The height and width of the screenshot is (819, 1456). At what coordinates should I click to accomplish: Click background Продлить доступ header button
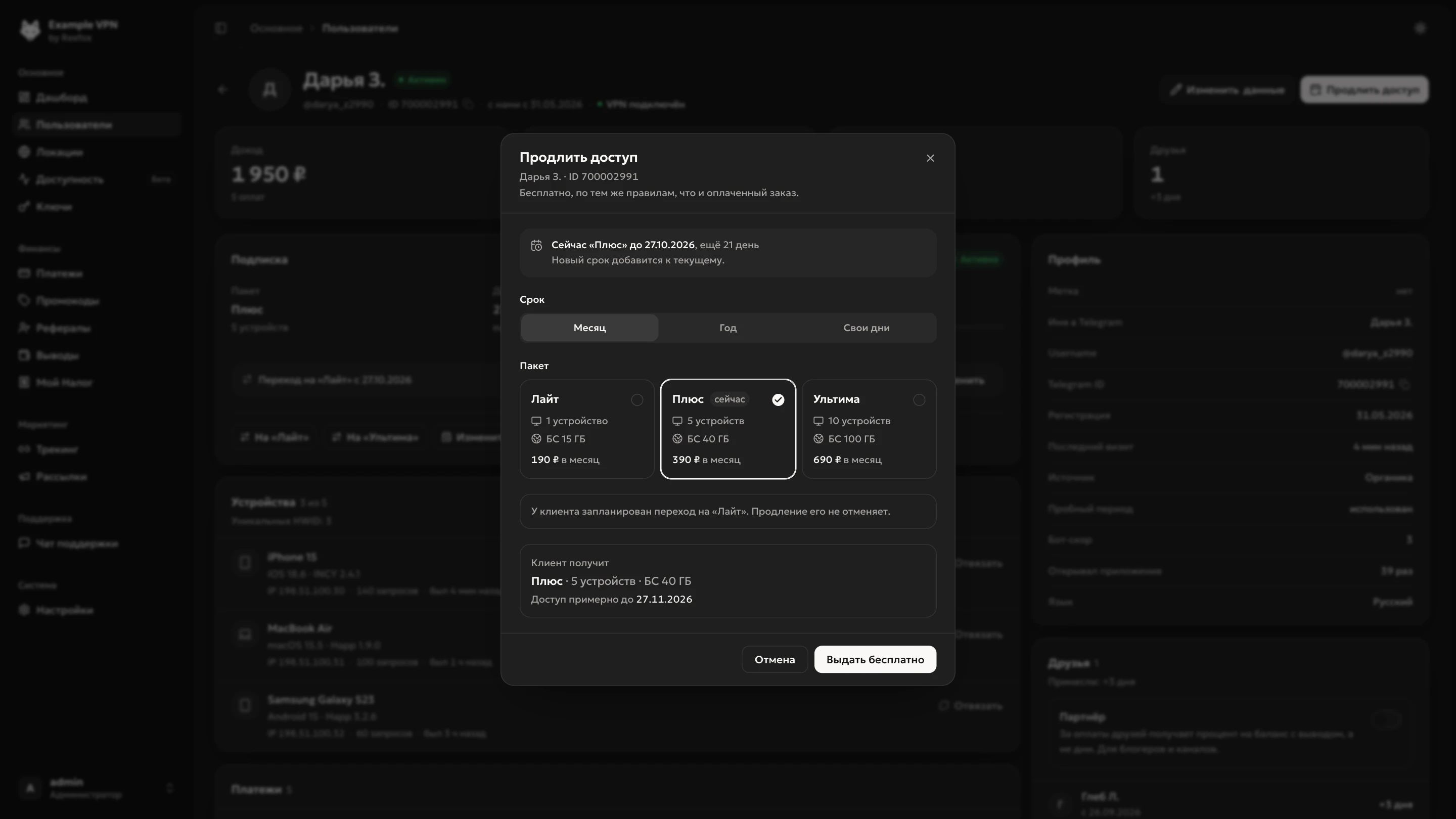pyautogui.click(x=1364, y=90)
